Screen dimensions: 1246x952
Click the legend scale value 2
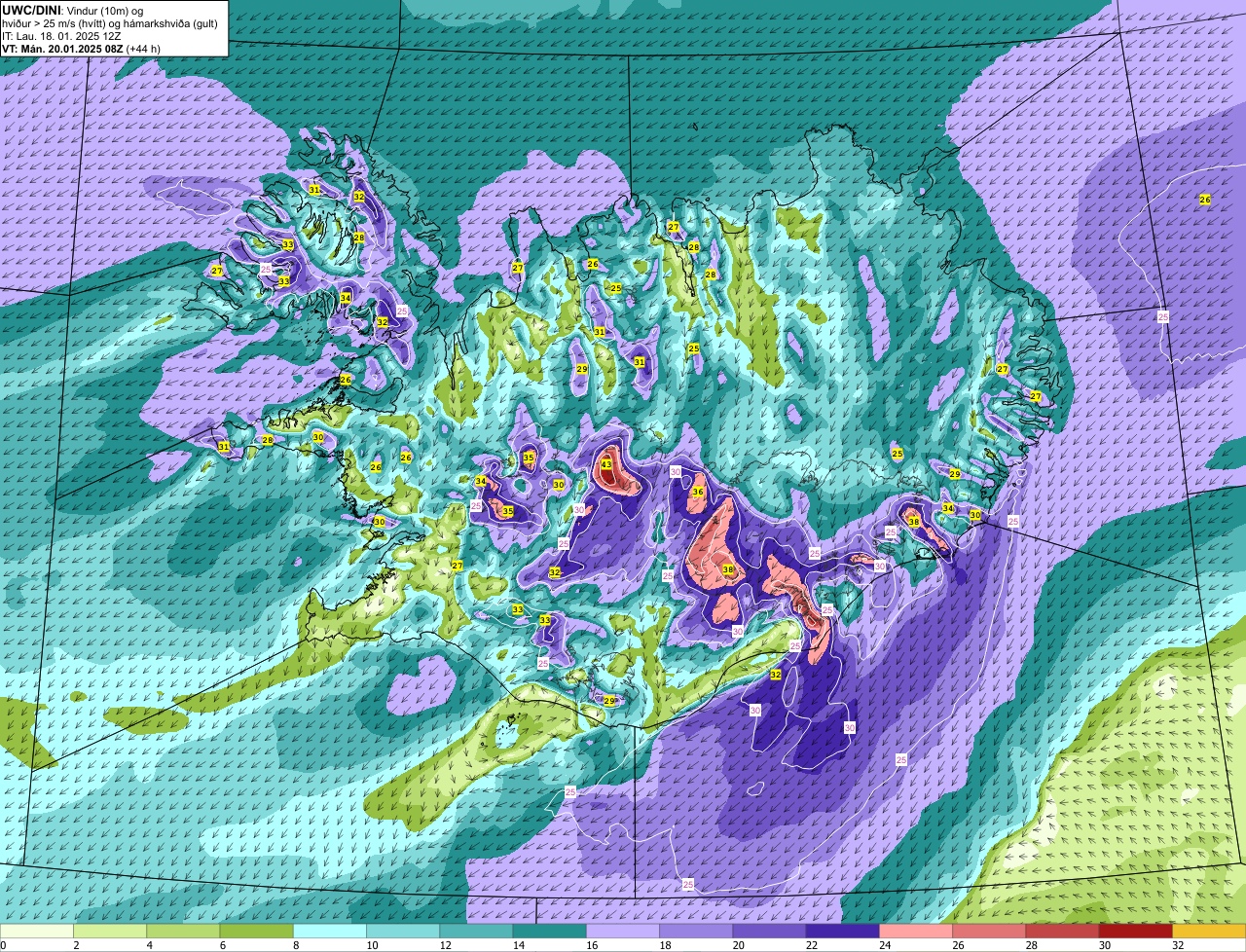[x=75, y=945]
